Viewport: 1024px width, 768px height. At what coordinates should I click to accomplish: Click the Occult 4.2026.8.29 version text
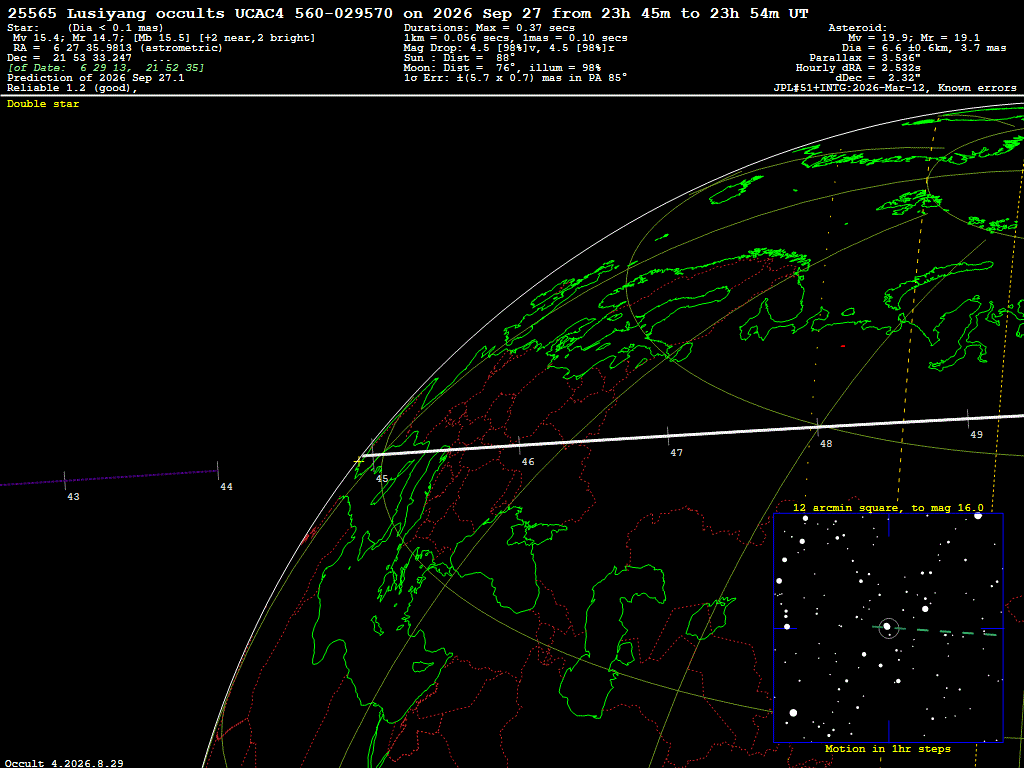(64, 763)
